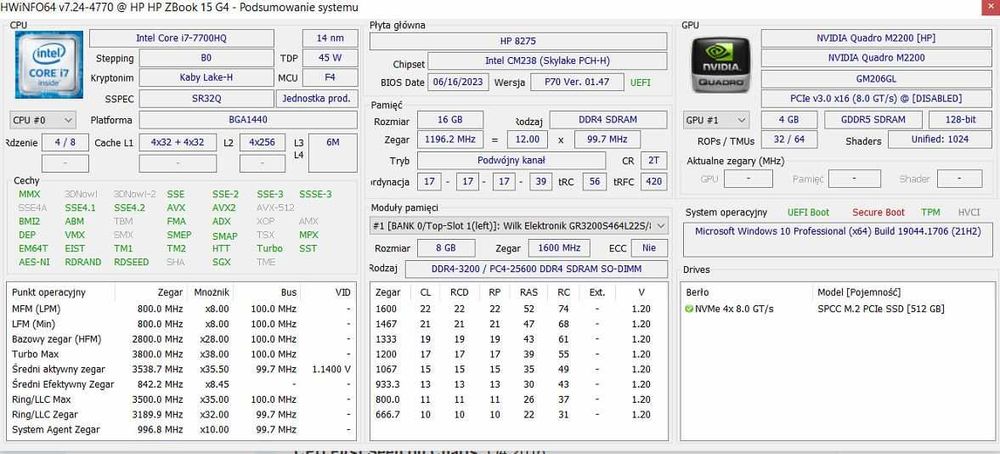This screenshot has height=454, width=1000.
Task: Click the tRFC value 420
Action: (654, 182)
